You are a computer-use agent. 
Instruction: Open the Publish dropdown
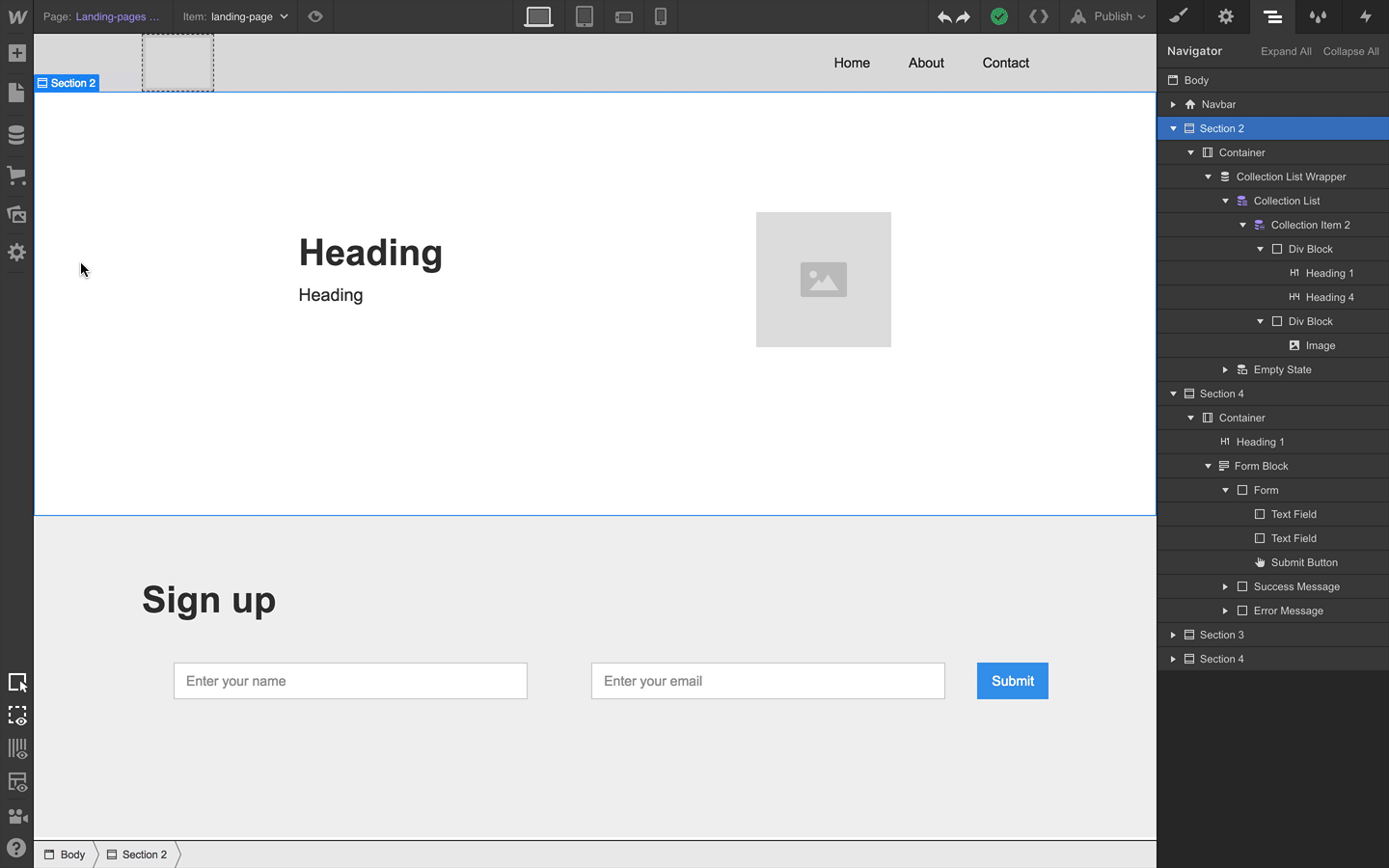[1107, 16]
